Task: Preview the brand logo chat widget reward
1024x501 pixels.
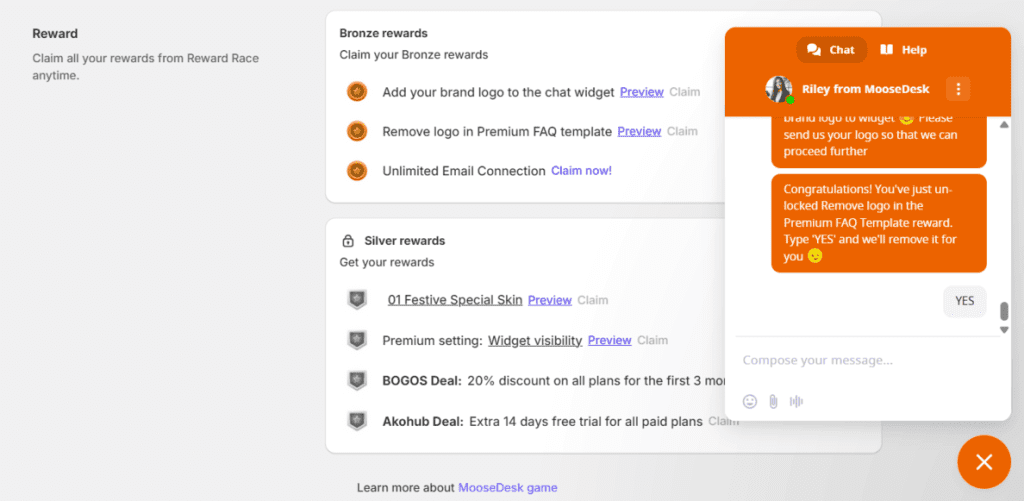Action: (641, 92)
